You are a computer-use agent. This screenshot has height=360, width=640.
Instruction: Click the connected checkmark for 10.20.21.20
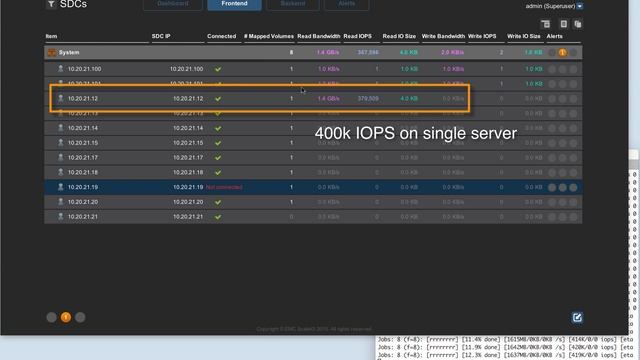point(218,202)
